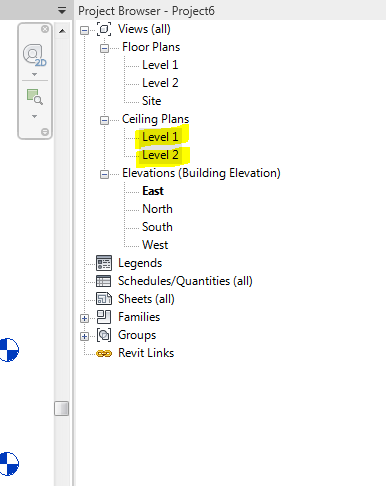
Task: Click the Schedules/Quantities table icon
Action: coord(104,281)
